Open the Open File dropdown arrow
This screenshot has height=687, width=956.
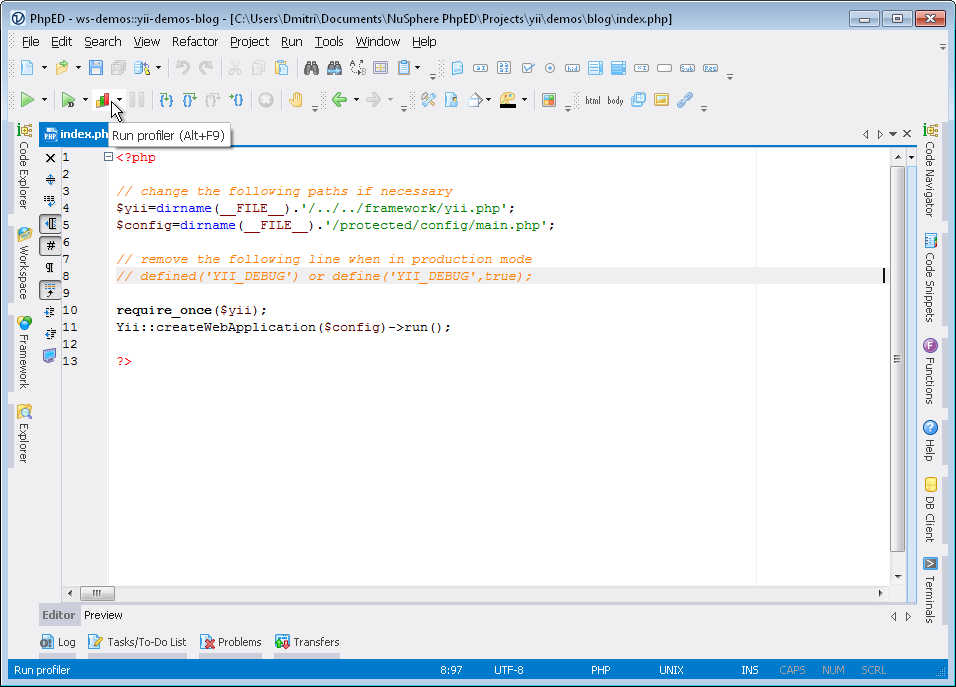coord(78,68)
